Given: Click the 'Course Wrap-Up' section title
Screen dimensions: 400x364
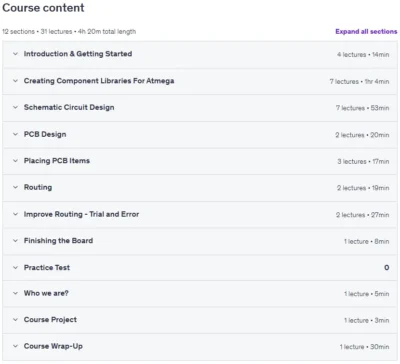Looking at the screenshot, I should [x=53, y=346].
